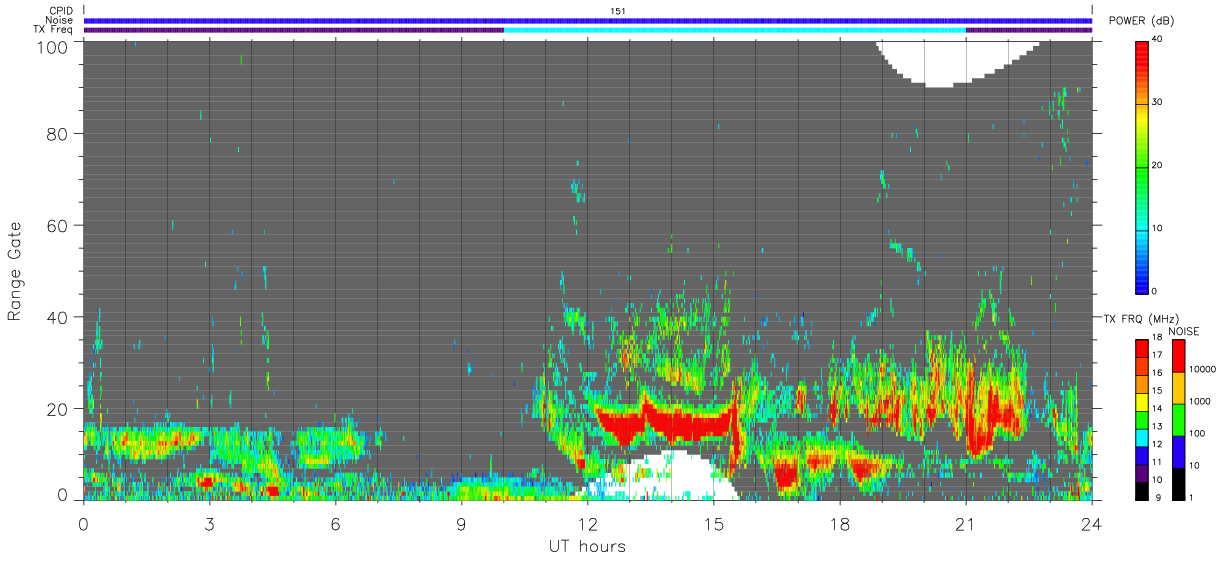The image size is (1228, 567).
Task: Click the POWER (dB) legend title
Action: click(x=1141, y=21)
